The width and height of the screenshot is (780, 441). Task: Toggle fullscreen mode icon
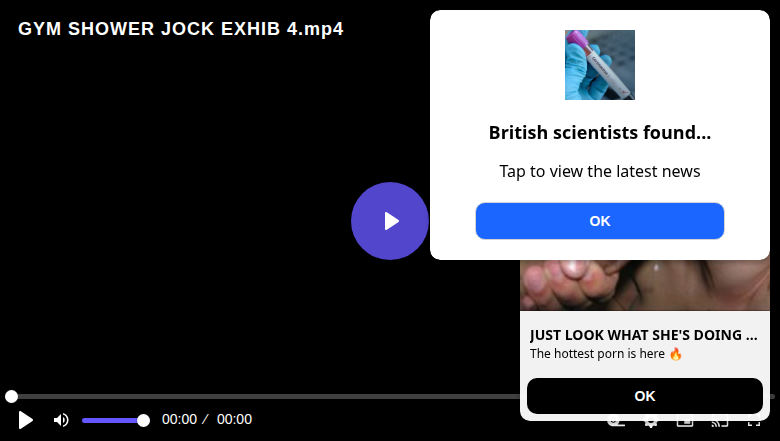[754, 423]
